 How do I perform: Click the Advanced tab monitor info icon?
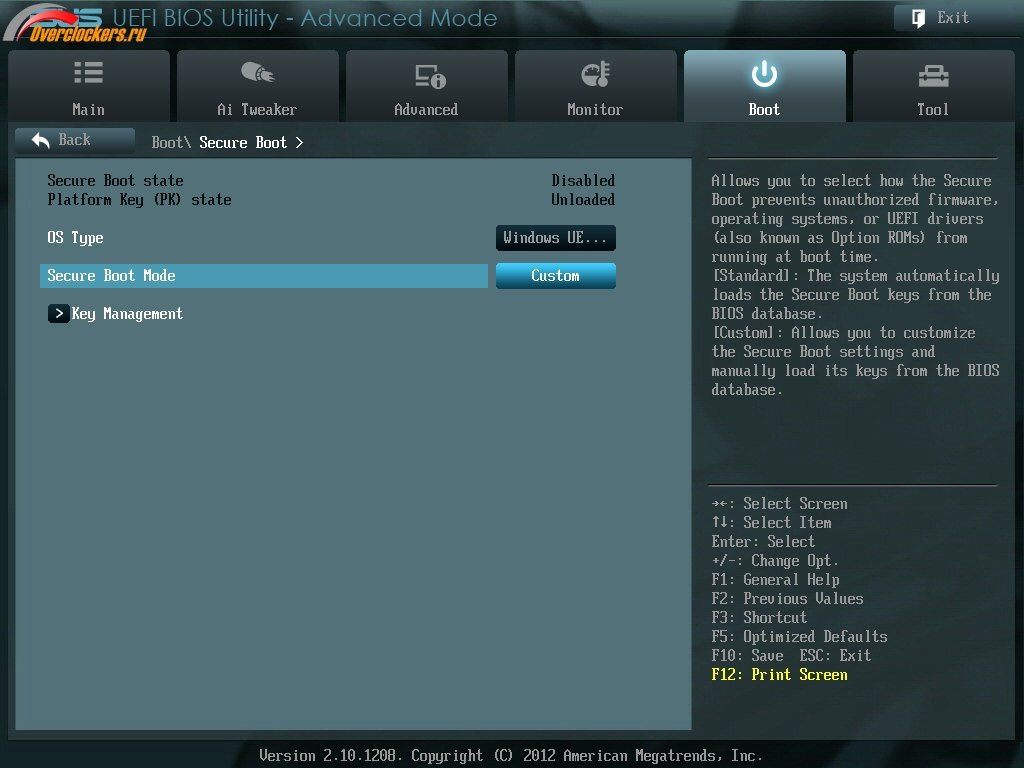(x=430, y=76)
